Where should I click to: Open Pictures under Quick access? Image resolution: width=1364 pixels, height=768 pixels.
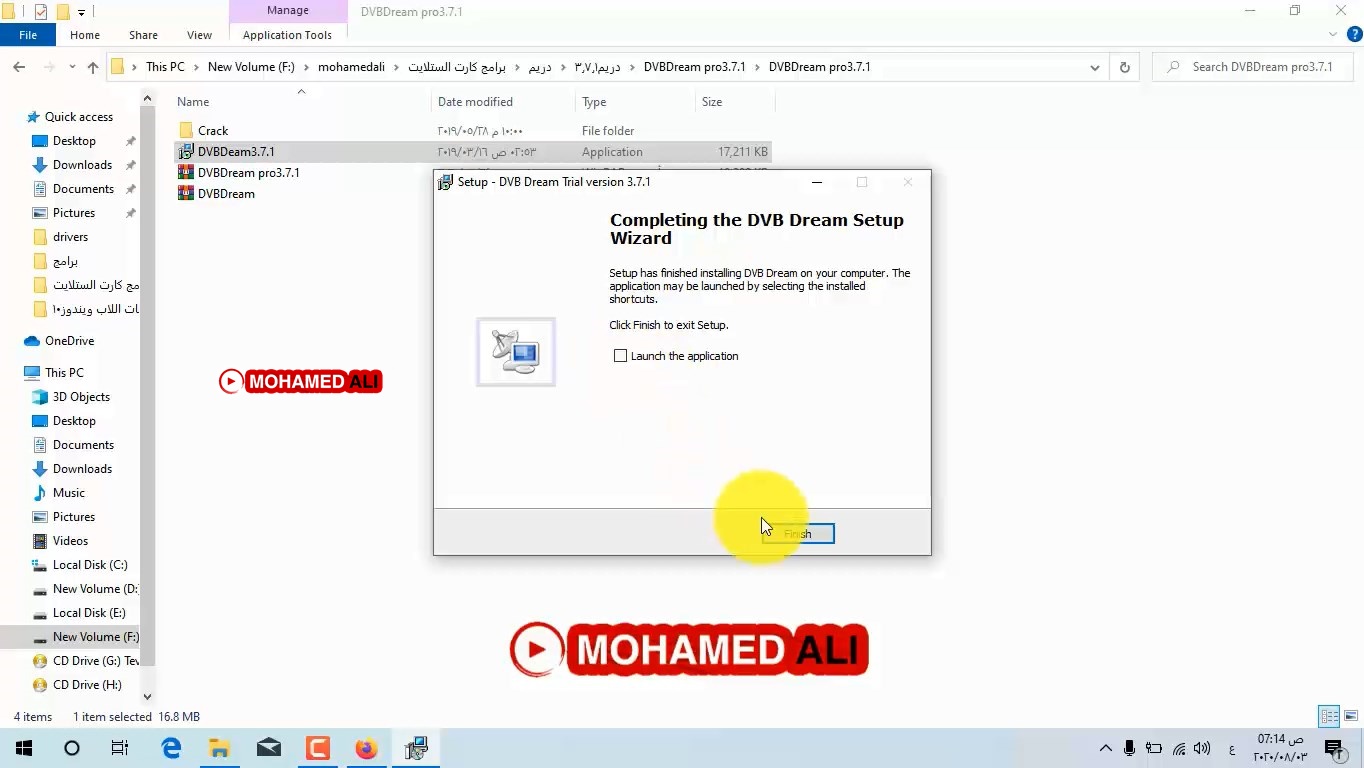coord(74,213)
